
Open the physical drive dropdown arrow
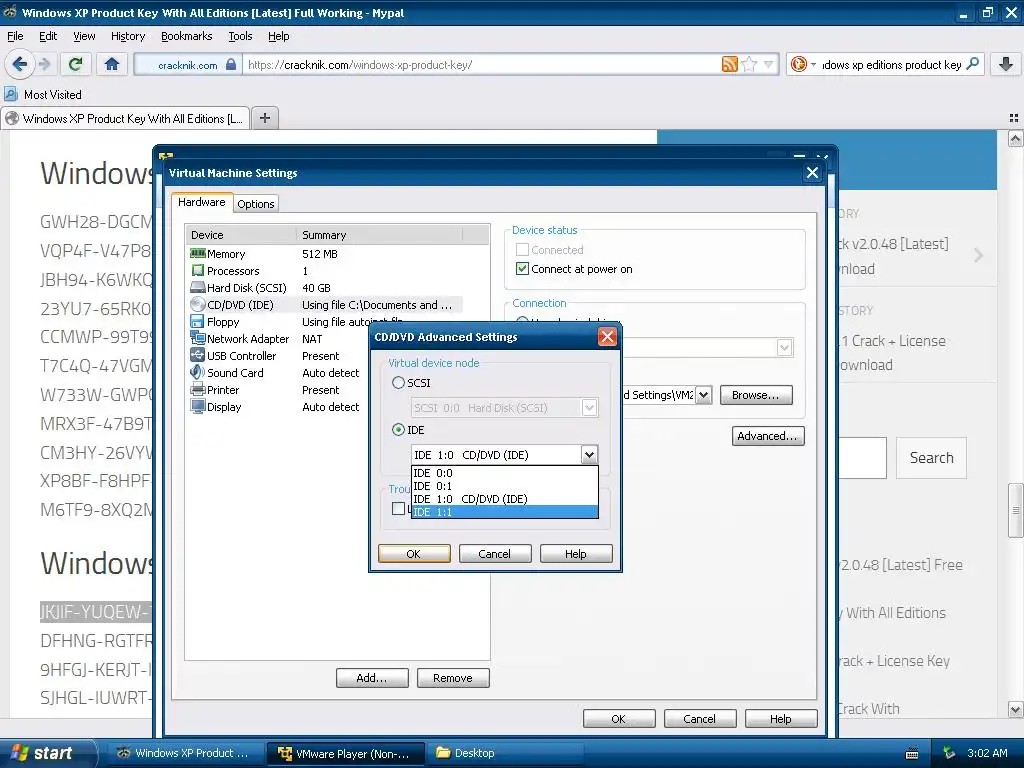(x=785, y=347)
